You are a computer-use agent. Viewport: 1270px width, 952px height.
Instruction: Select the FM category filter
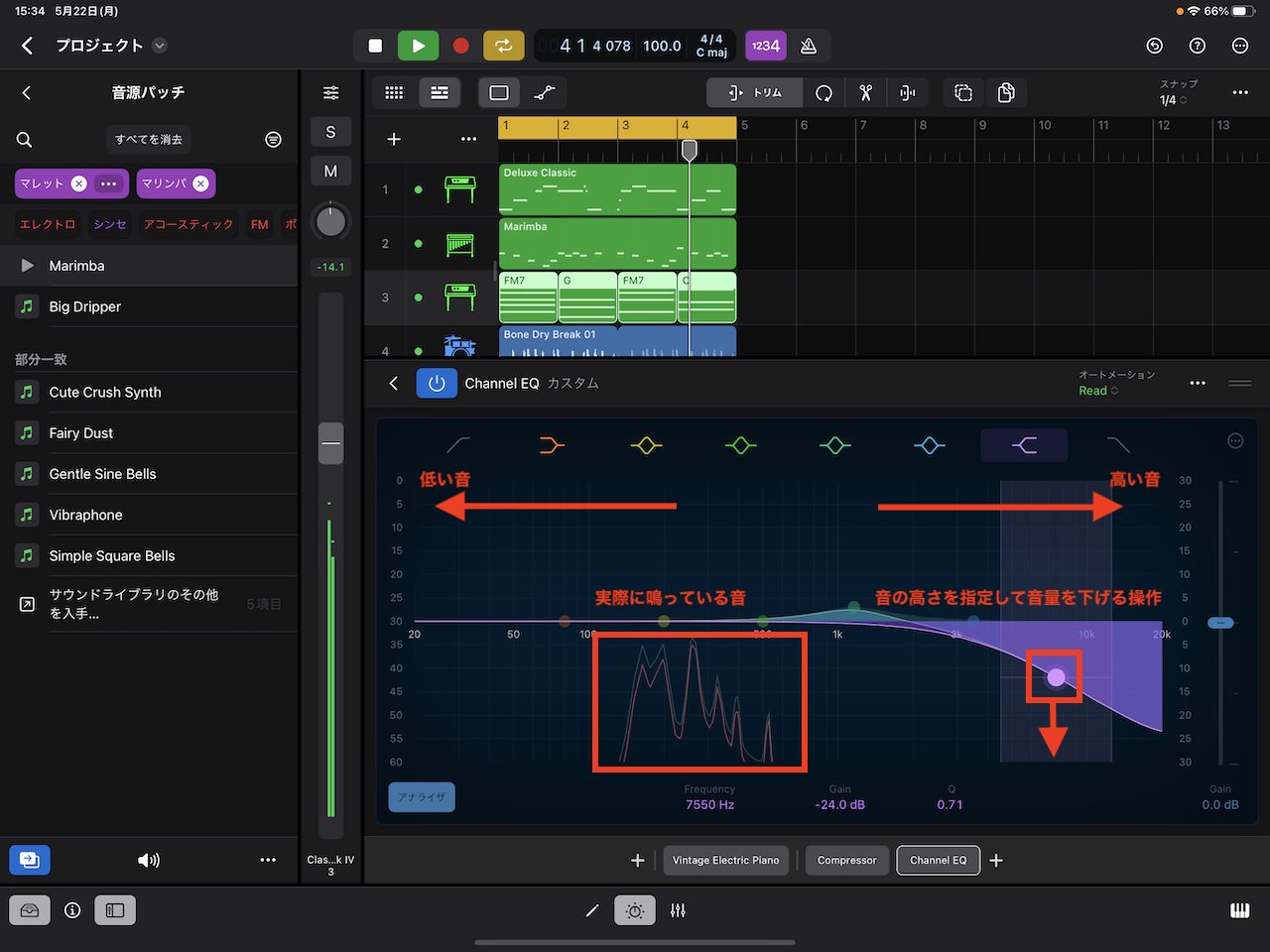click(260, 225)
